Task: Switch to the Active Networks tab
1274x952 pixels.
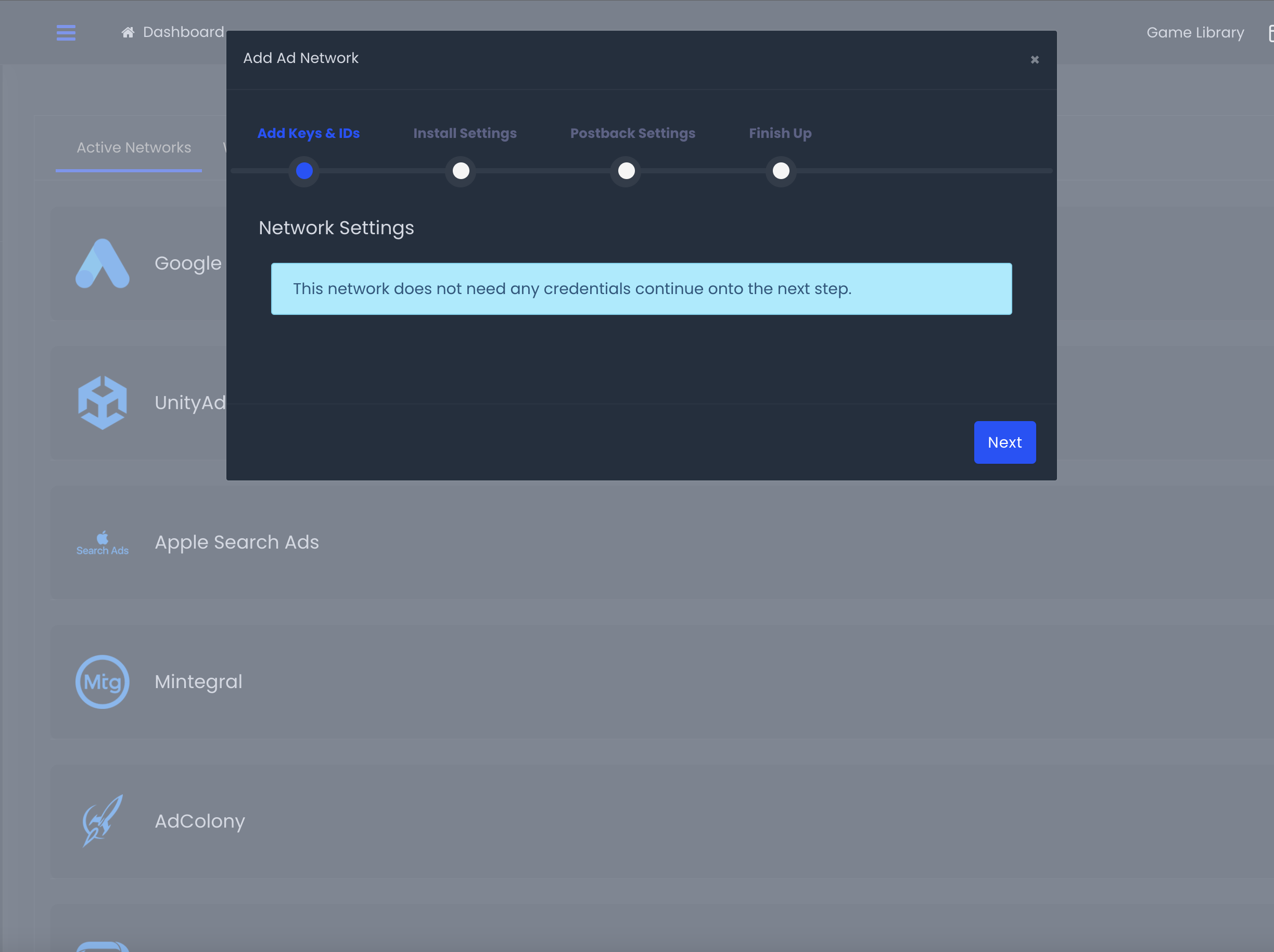Action: [x=134, y=147]
